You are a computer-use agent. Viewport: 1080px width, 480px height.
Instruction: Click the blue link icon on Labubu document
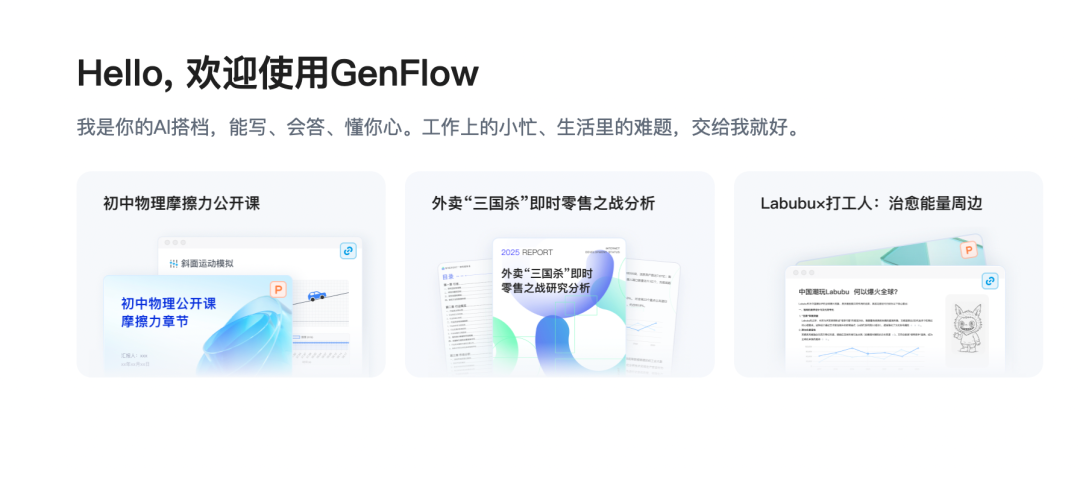(x=990, y=280)
